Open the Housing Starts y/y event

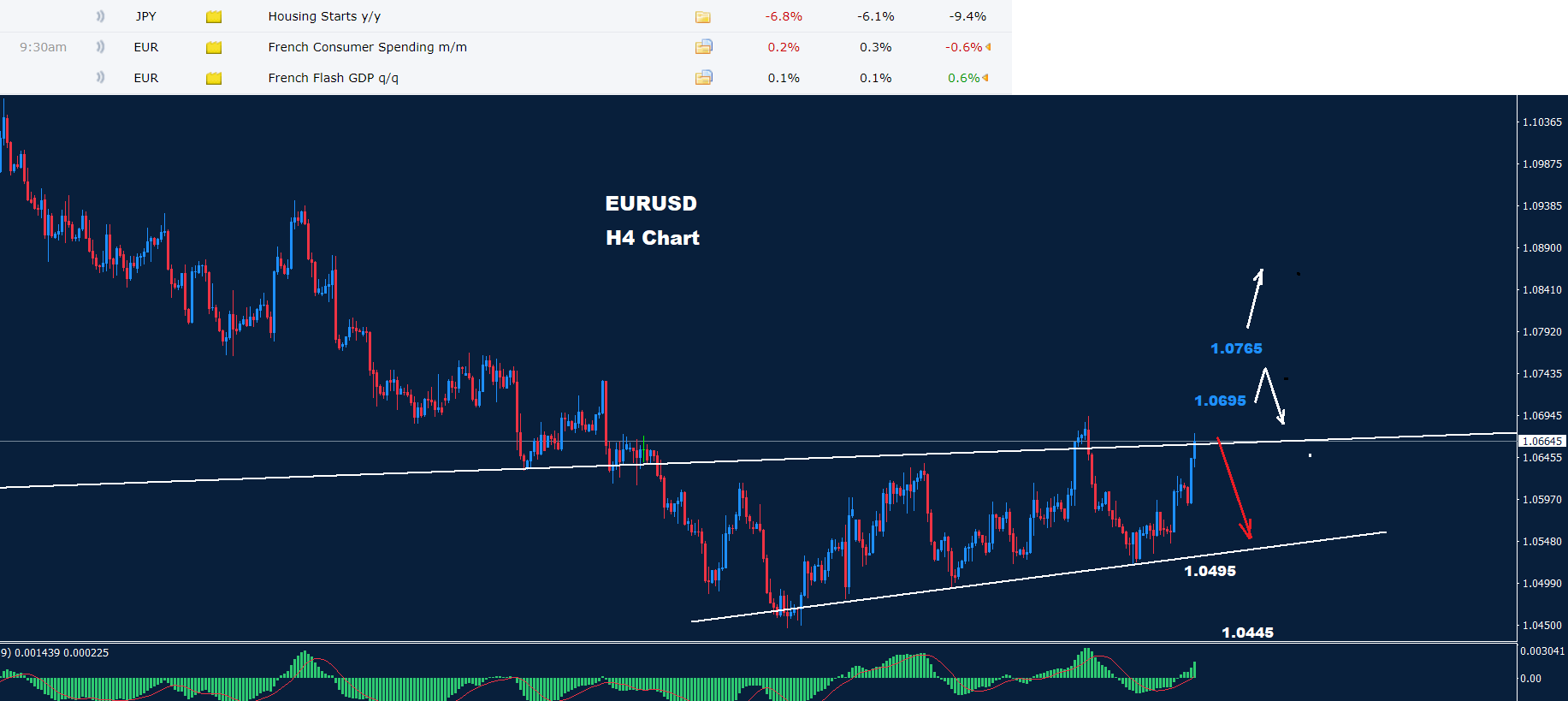click(x=324, y=16)
